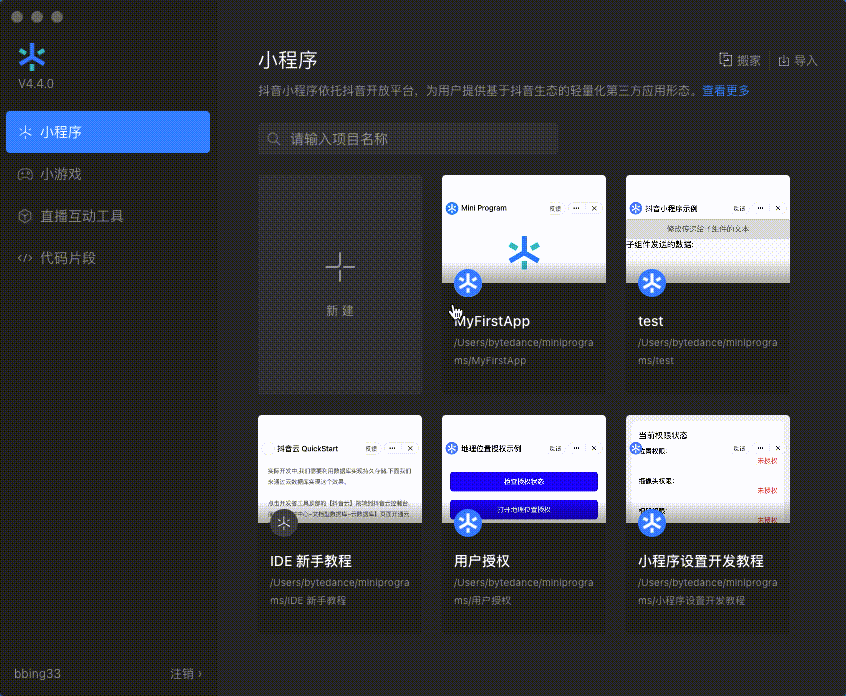Click the test project path text
This screenshot has height=696, width=846.
pyautogui.click(x=708, y=352)
